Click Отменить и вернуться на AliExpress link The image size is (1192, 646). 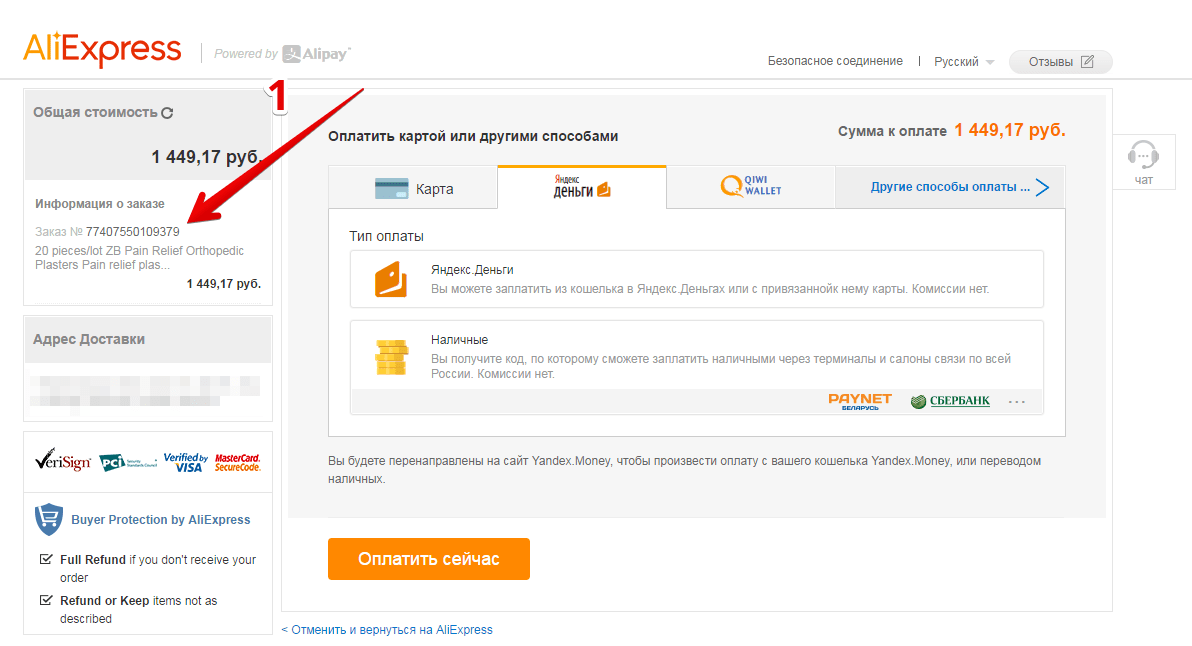[387, 630]
